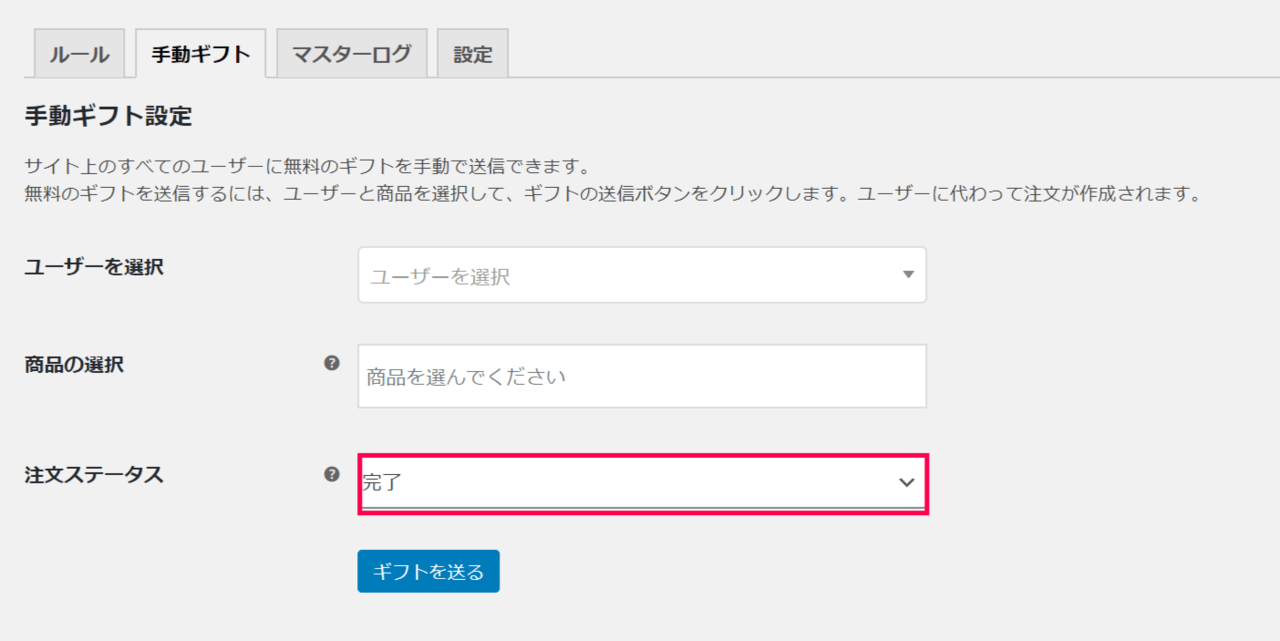The width and height of the screenshot is (1280, 641).
Task: Click the 手動ギフト設定 heading
Action: click(108, 117)
